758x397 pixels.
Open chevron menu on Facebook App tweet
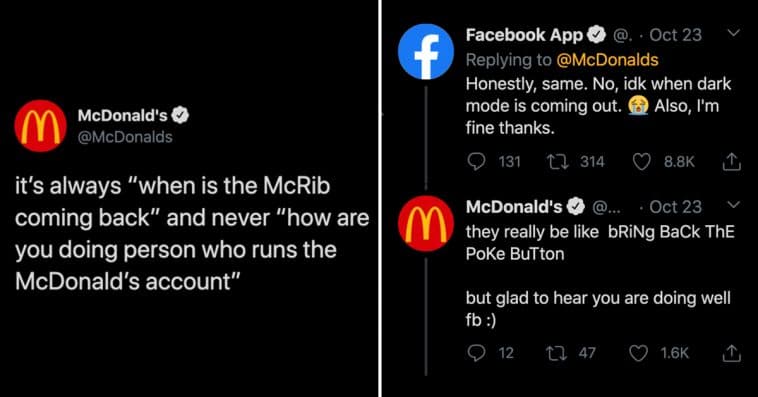pos(734,33)
